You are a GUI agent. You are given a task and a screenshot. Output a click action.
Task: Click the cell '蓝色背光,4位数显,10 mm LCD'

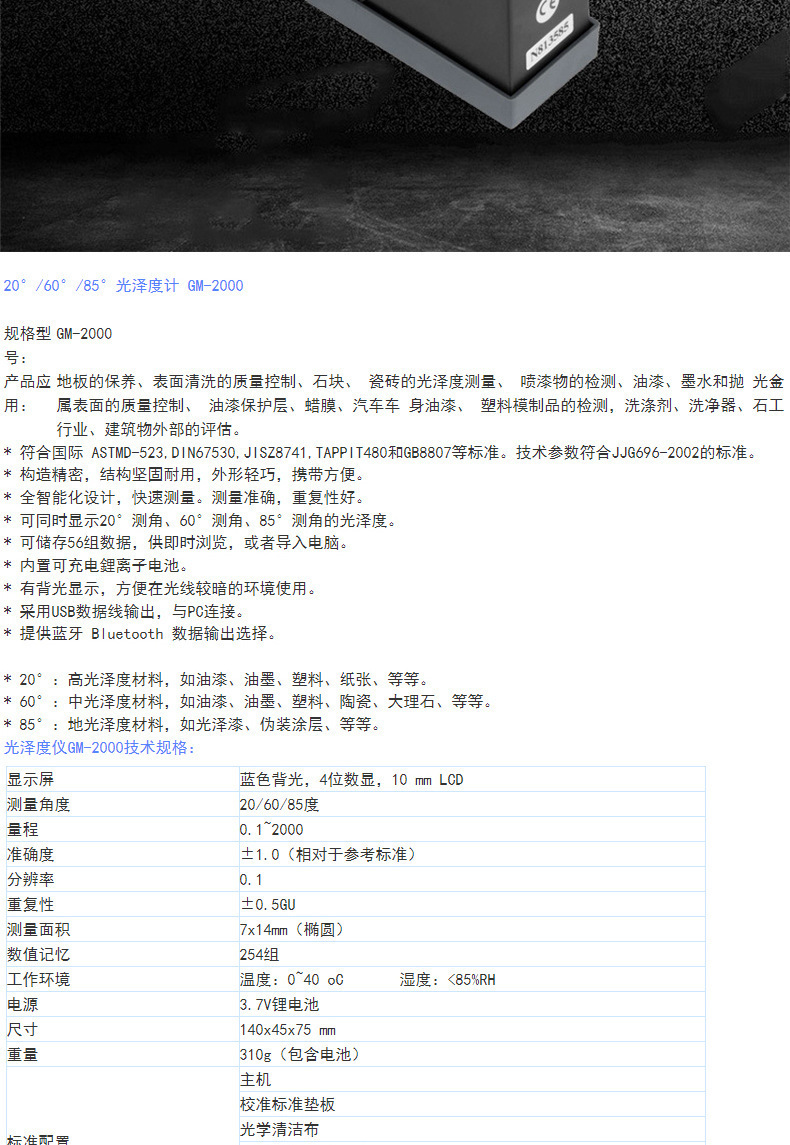[472, 779]
